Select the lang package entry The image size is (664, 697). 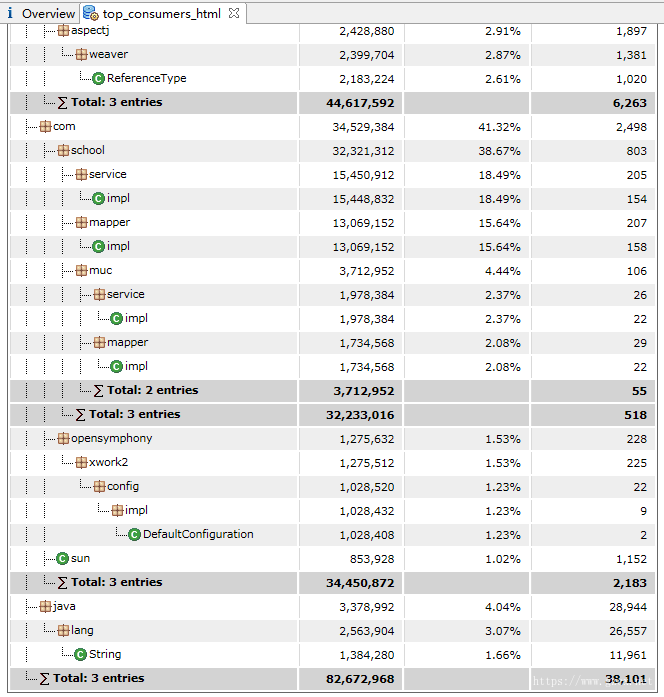81,630
